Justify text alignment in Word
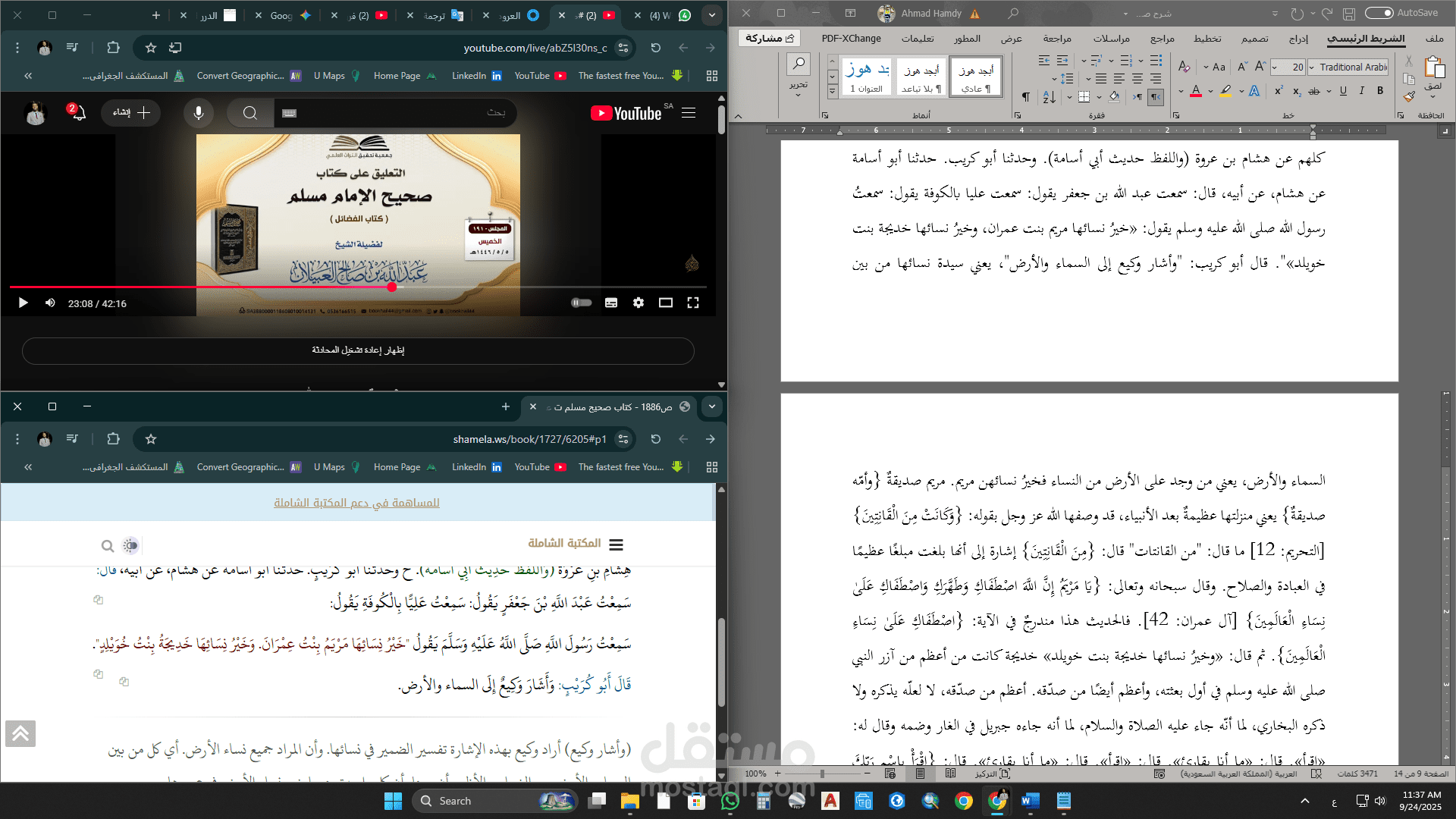Screen dimensions: 1456x819 (1101, 79)
